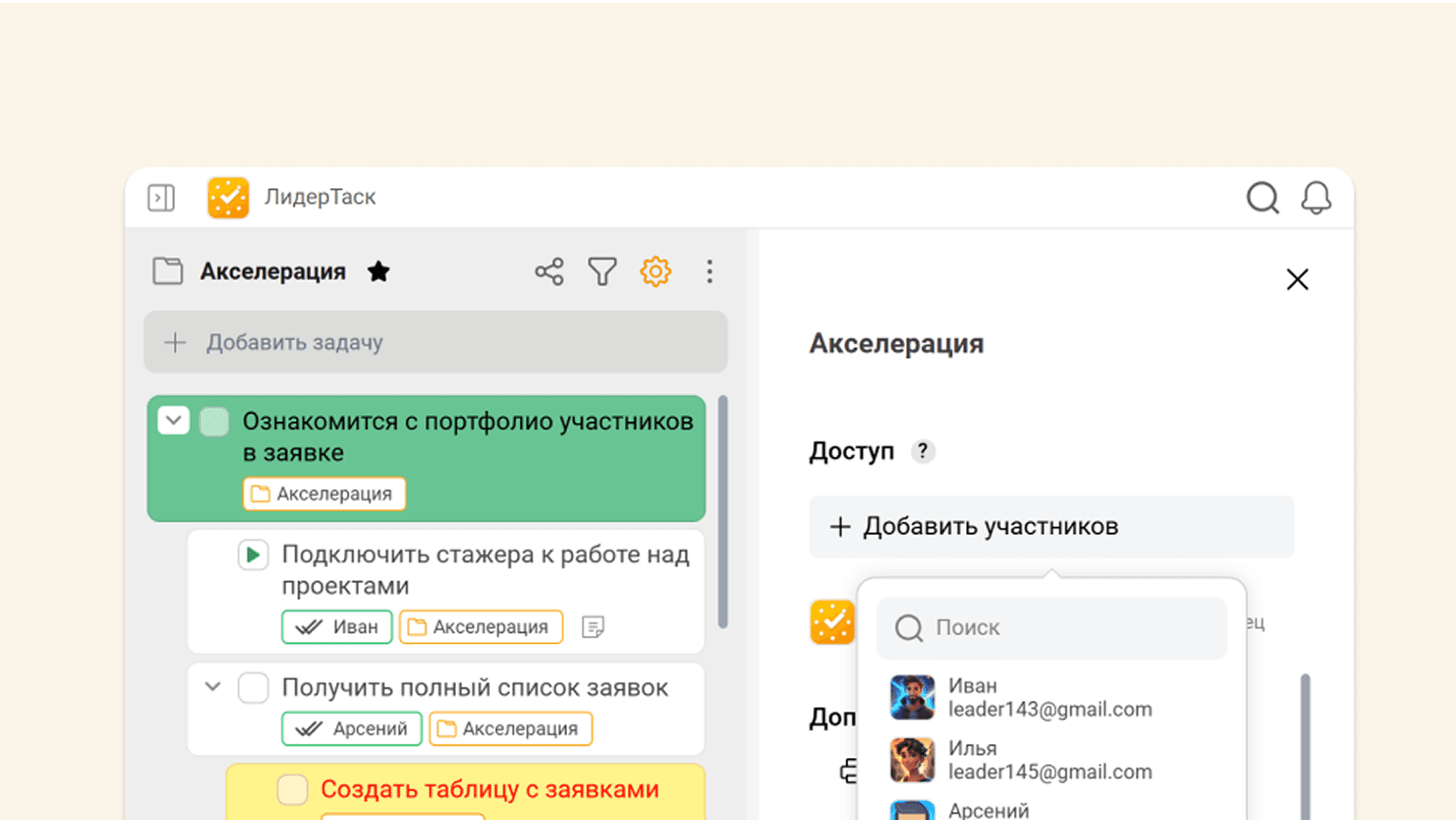Open the three-dot project menu

click(710, 271)
